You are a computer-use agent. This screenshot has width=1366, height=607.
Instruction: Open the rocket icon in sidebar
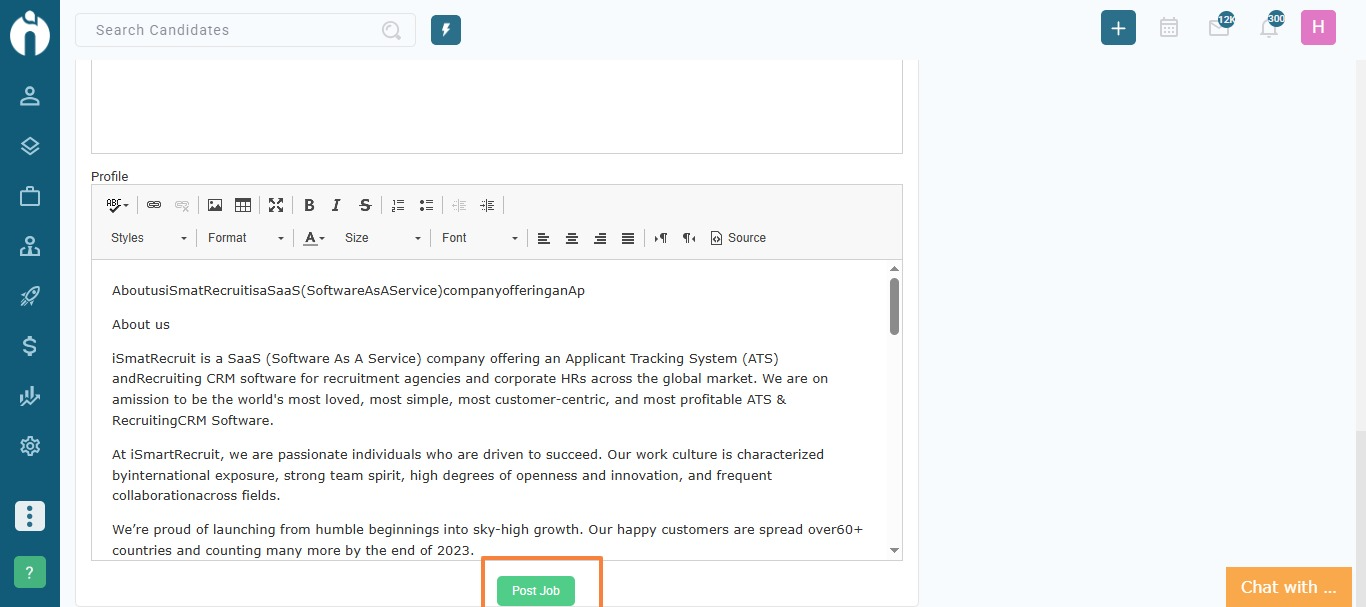click(30, 296)
